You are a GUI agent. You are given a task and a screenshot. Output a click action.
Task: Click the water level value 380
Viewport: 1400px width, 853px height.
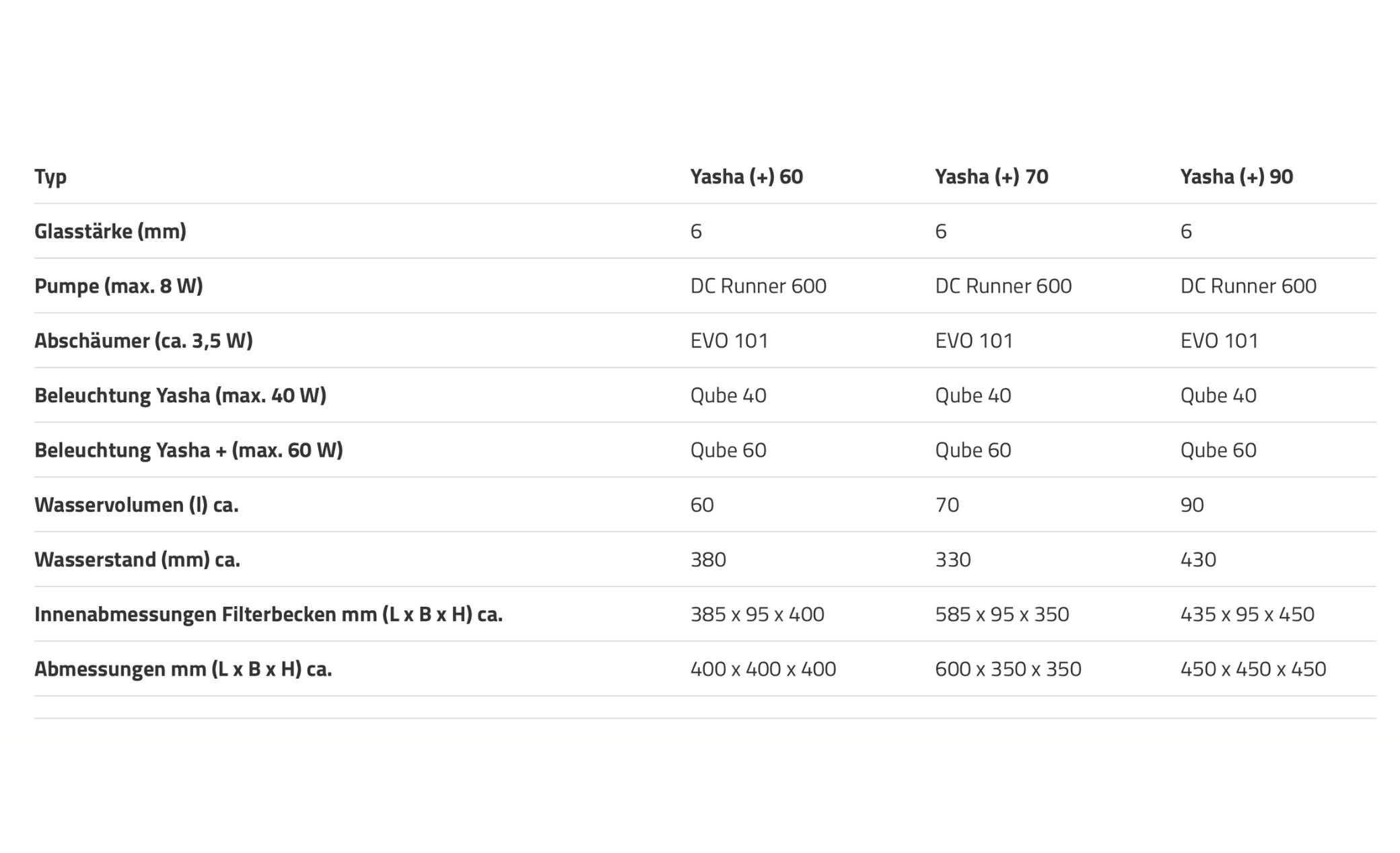(x=708, y=560)
